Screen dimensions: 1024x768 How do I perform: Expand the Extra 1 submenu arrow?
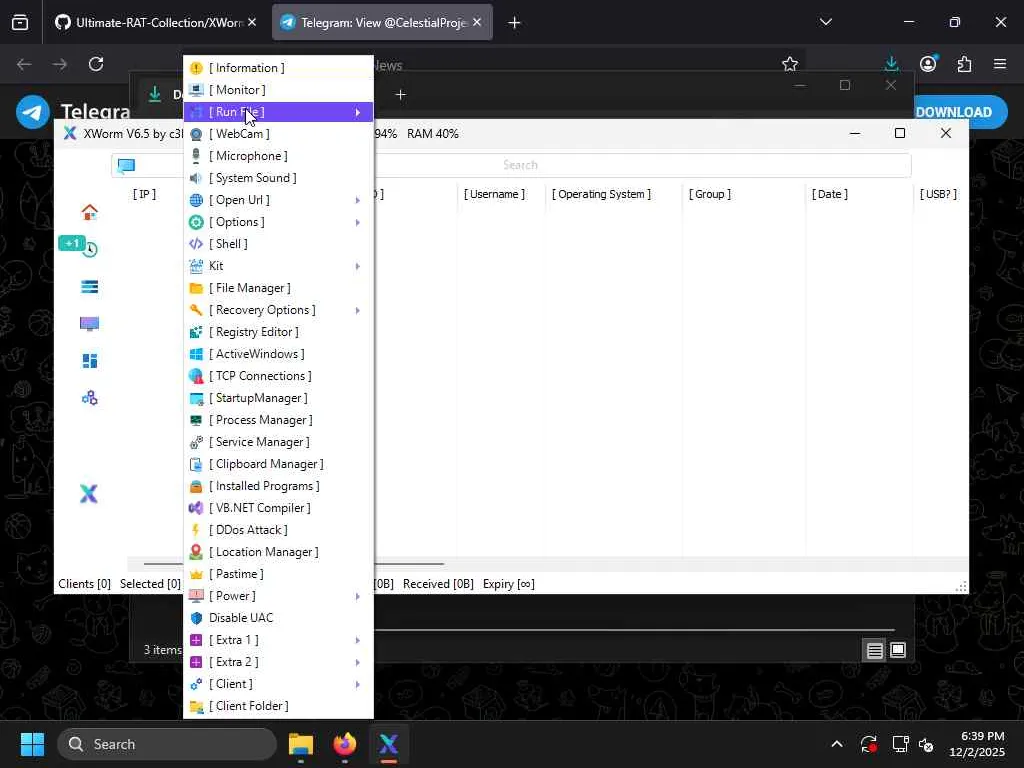click(x=358, y=641)
